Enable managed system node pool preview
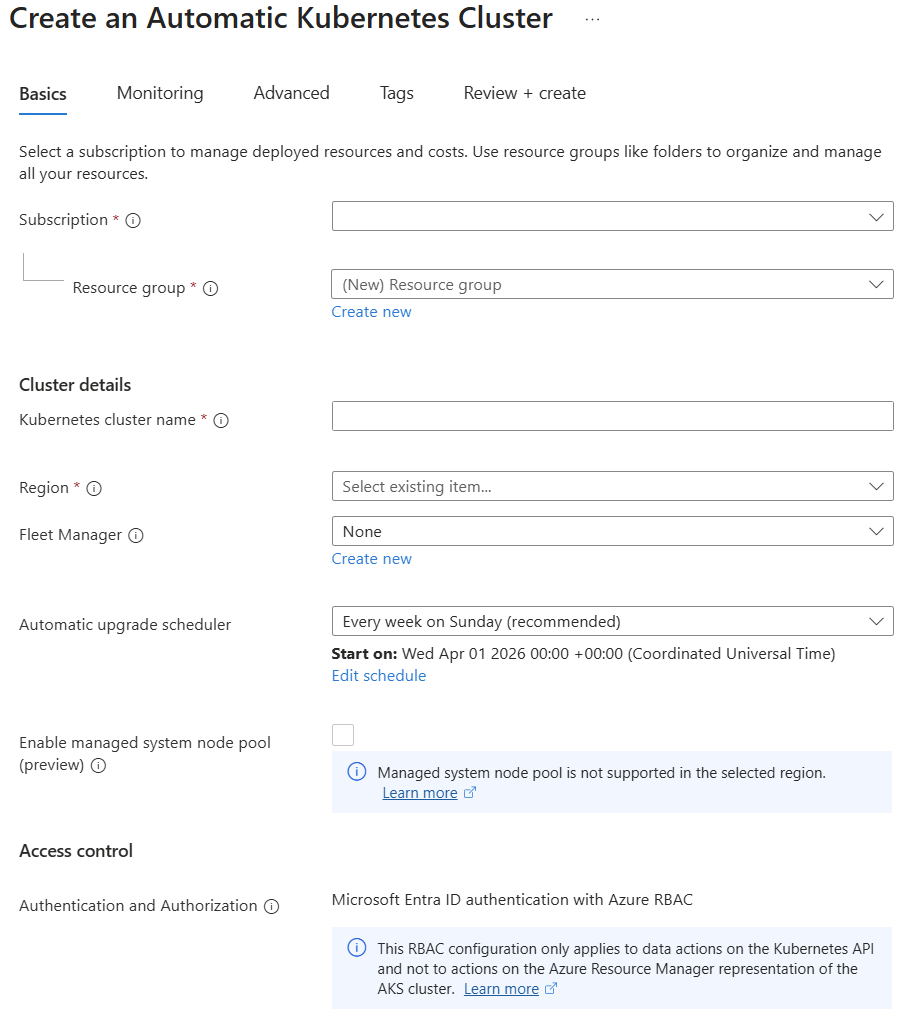 point(343,735)
